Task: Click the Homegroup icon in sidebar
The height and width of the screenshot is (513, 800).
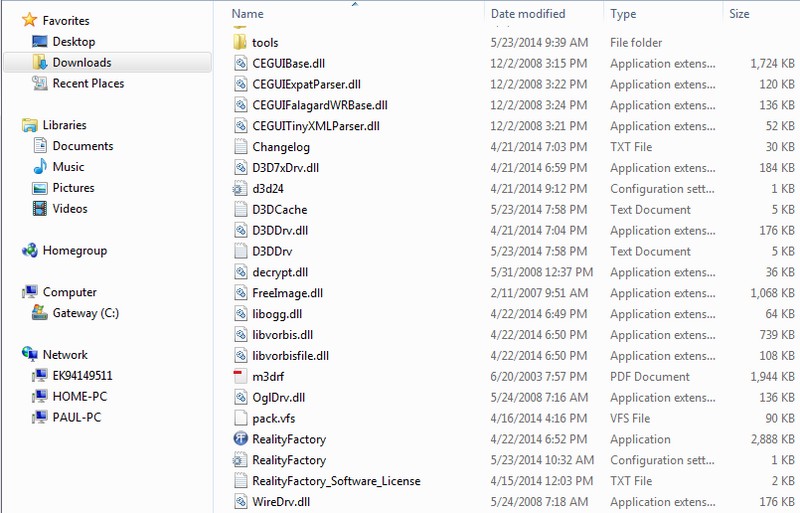Action: tap(29, 251)
